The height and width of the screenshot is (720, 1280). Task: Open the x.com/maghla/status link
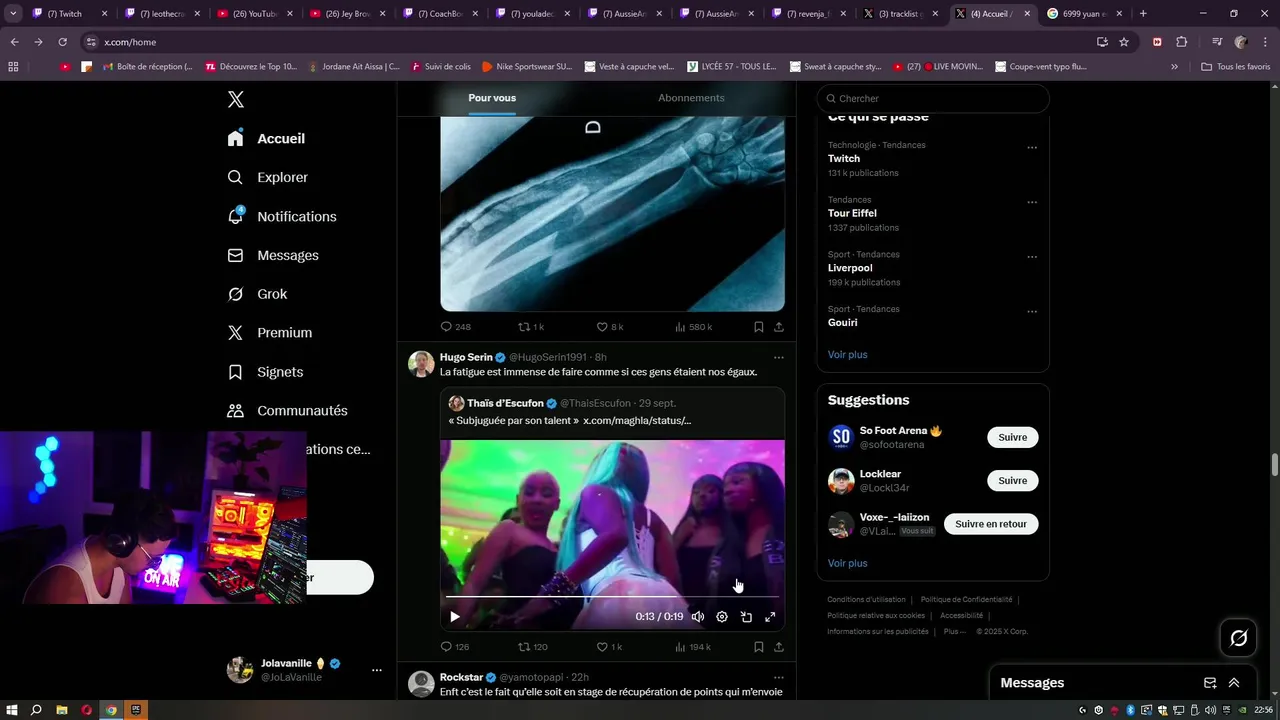point(637,421)
